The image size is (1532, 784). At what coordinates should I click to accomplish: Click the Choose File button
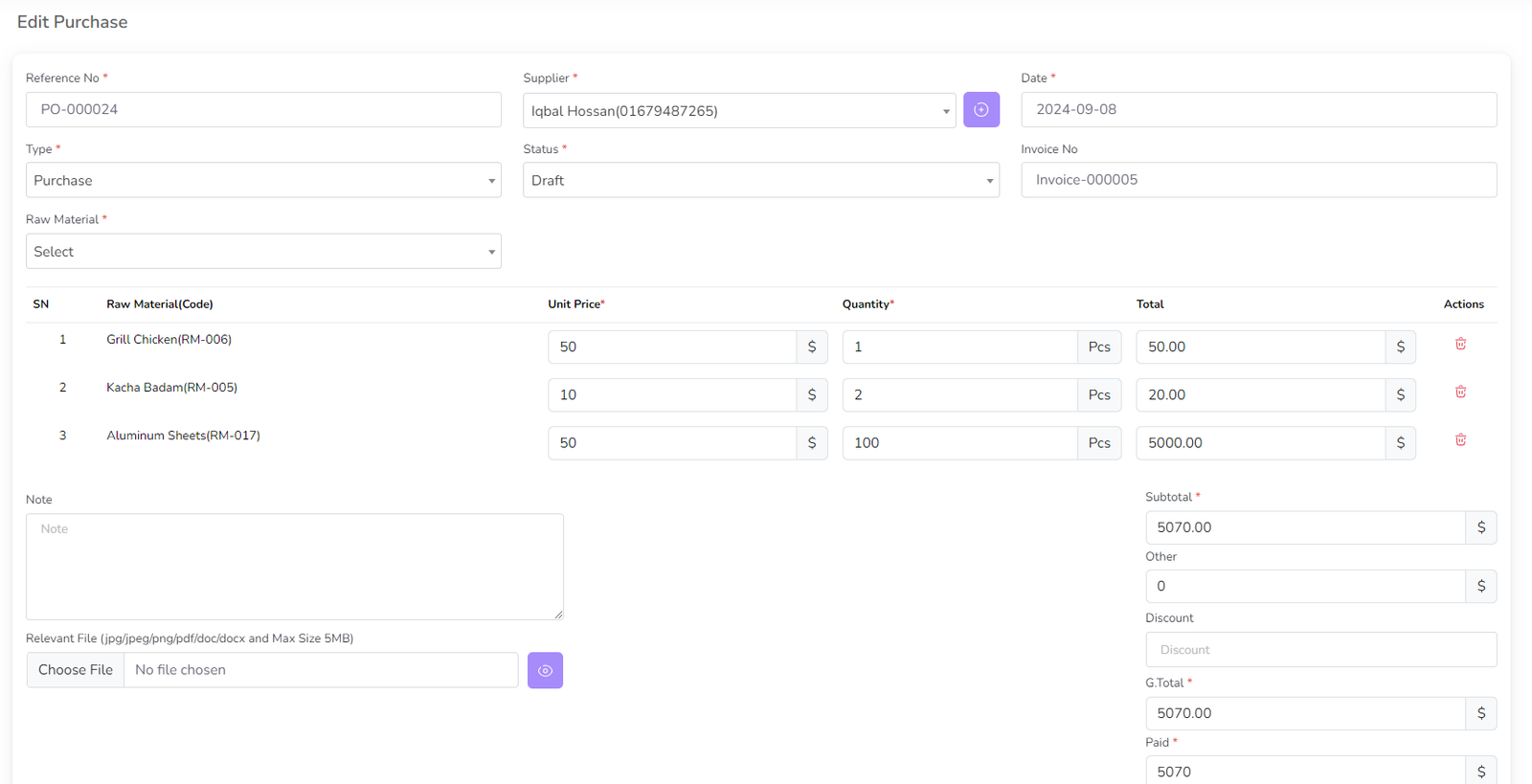tap(76, 670)
